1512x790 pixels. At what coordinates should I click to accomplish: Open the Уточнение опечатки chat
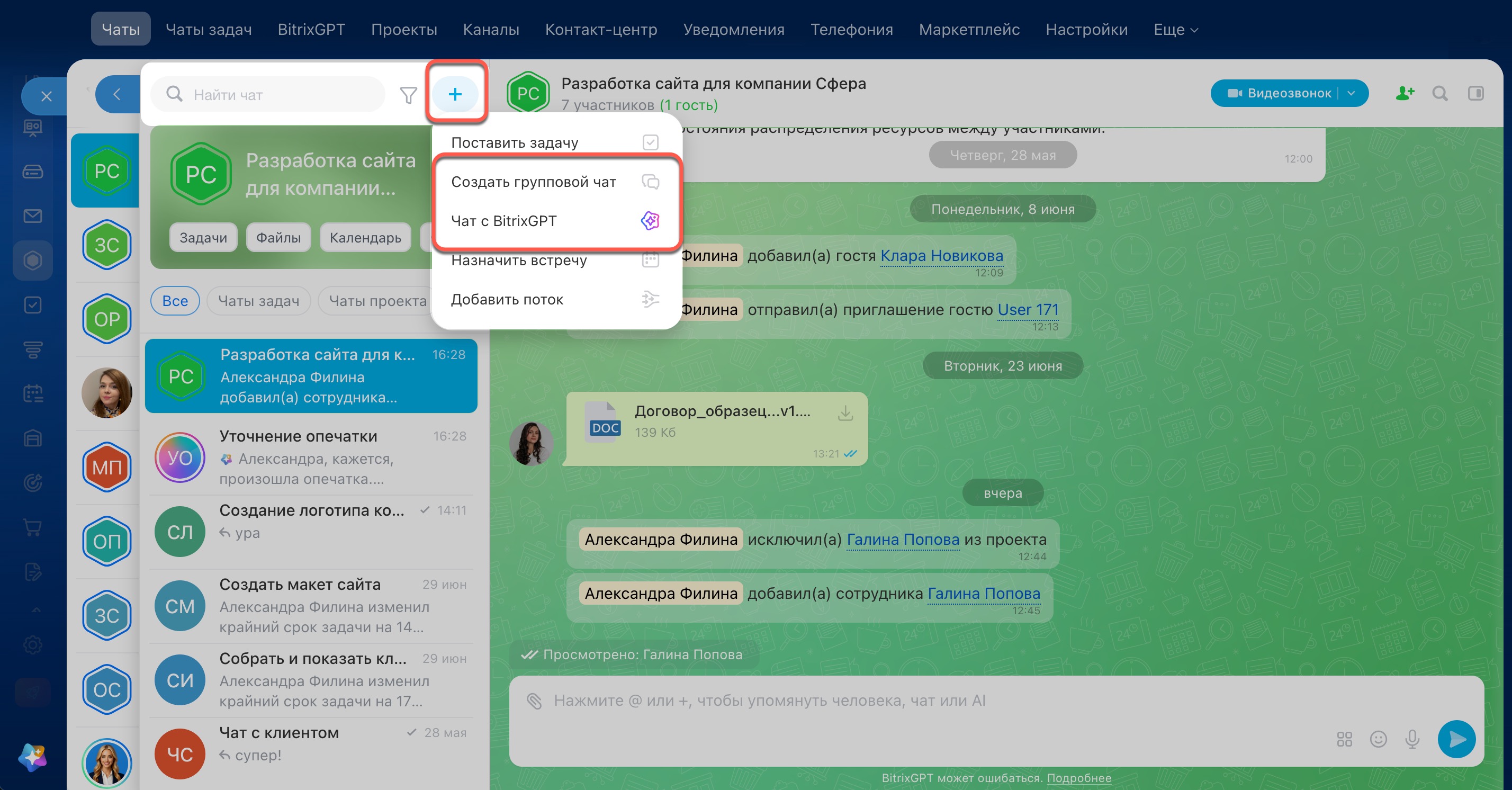[311, 457]
